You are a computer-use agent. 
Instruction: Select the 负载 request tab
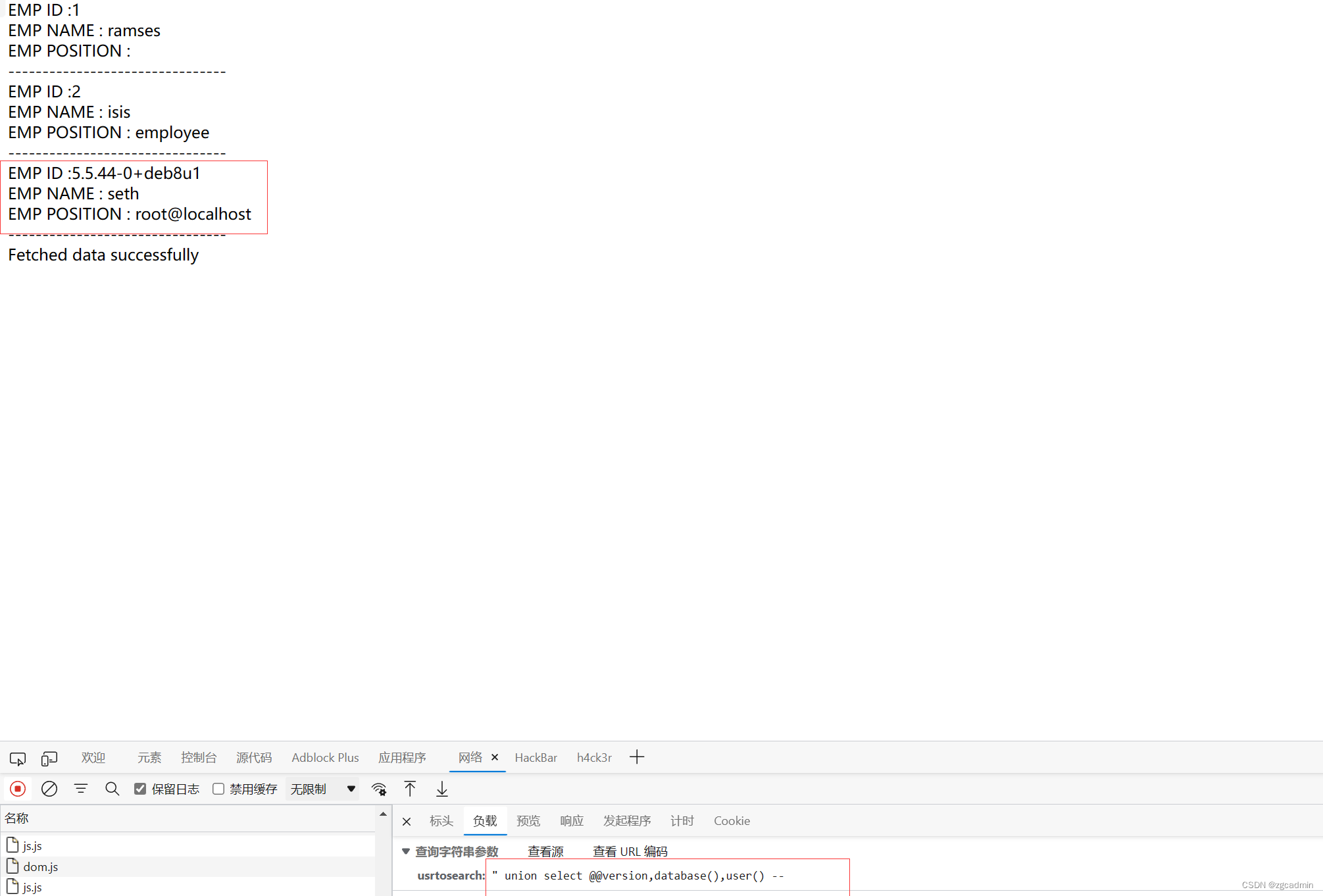[x=485, y=821]
